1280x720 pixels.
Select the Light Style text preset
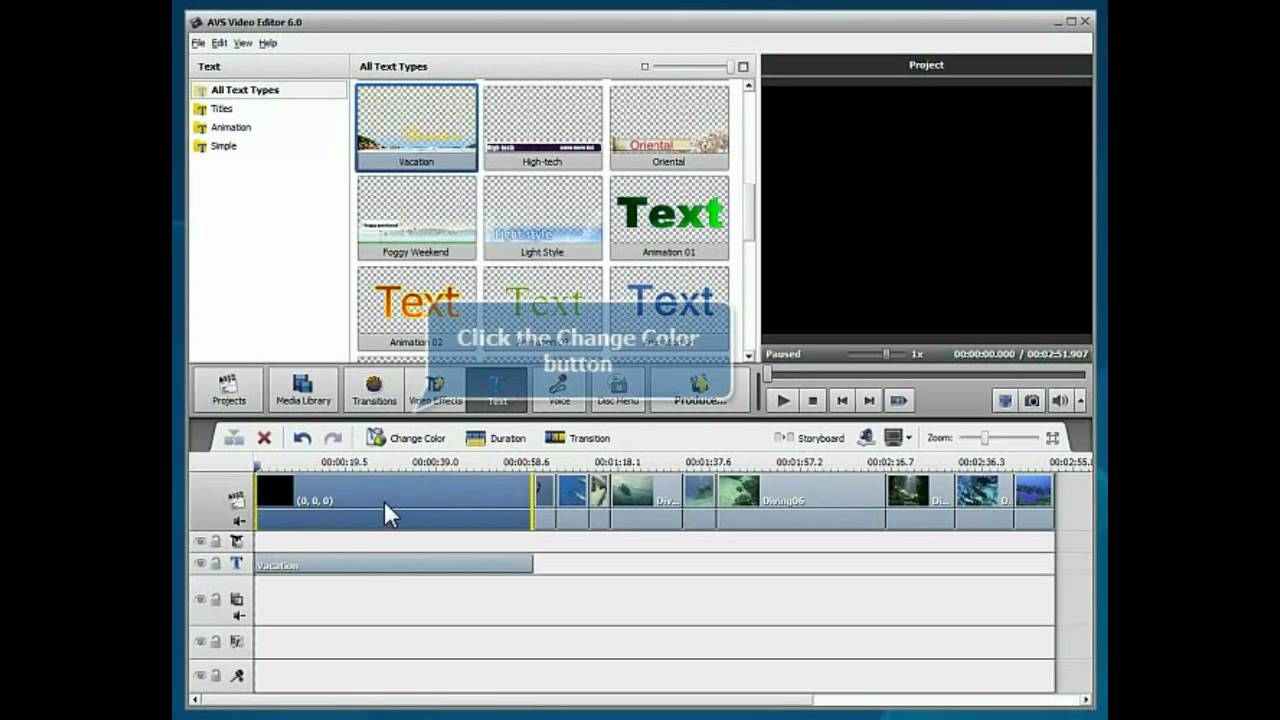[x=542, y=217]
